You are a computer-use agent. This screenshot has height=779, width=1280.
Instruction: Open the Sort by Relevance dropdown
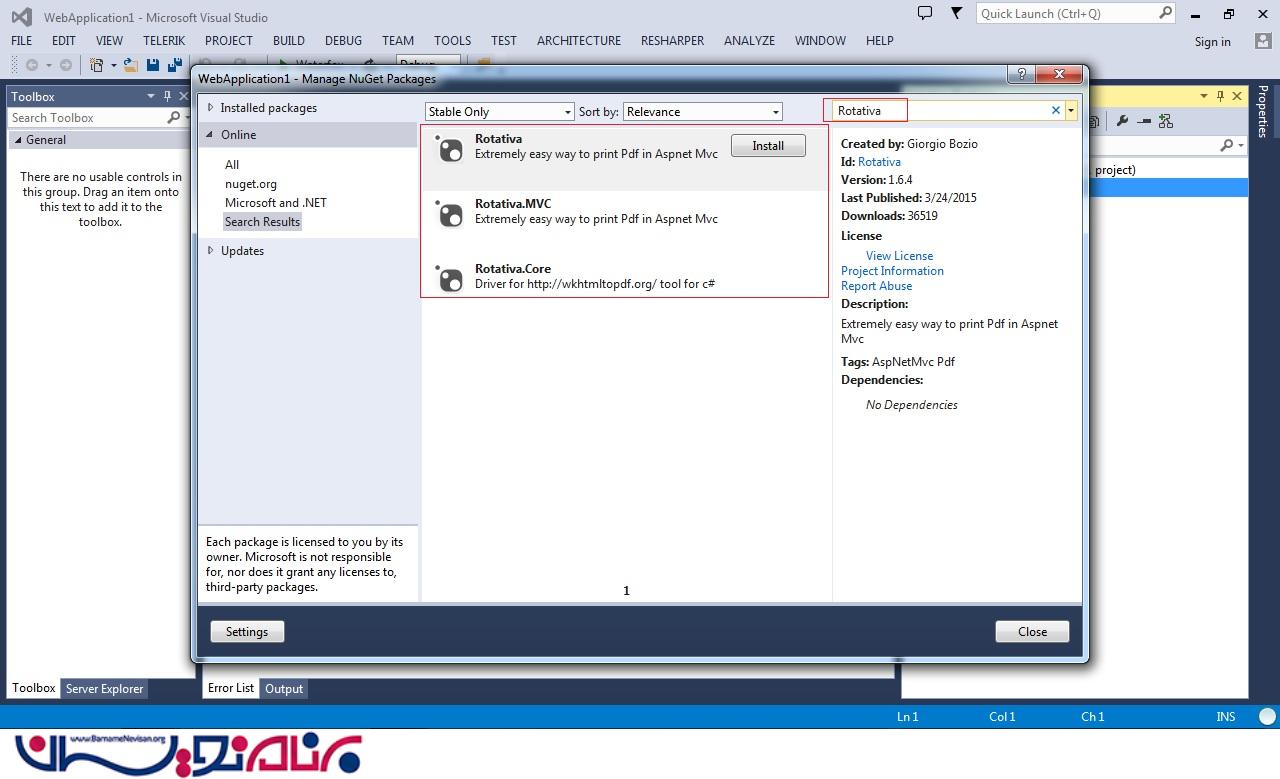[x=703, y=112]
